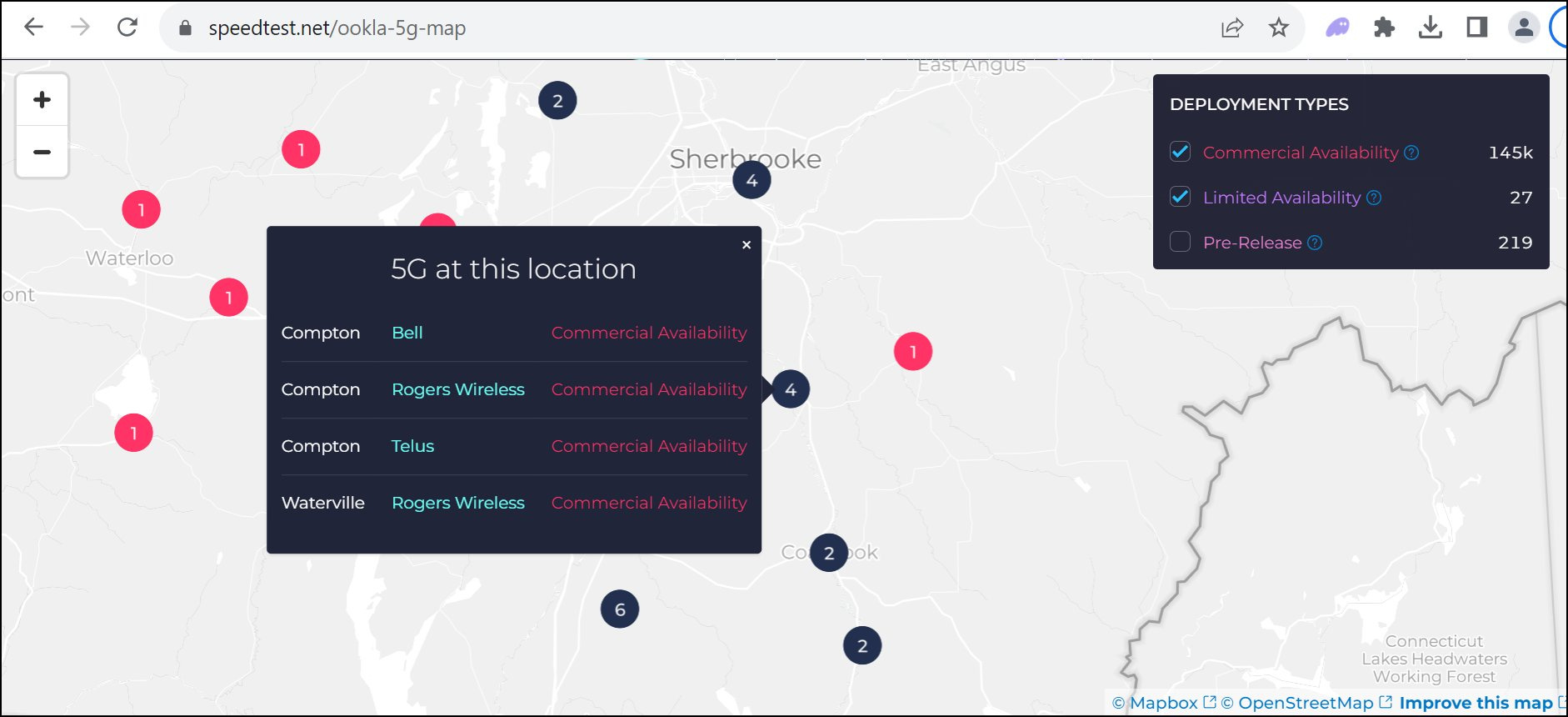1568x717 pixels.
Task: Click the pink marker near Waterloo label
Action: coord(142,209)
